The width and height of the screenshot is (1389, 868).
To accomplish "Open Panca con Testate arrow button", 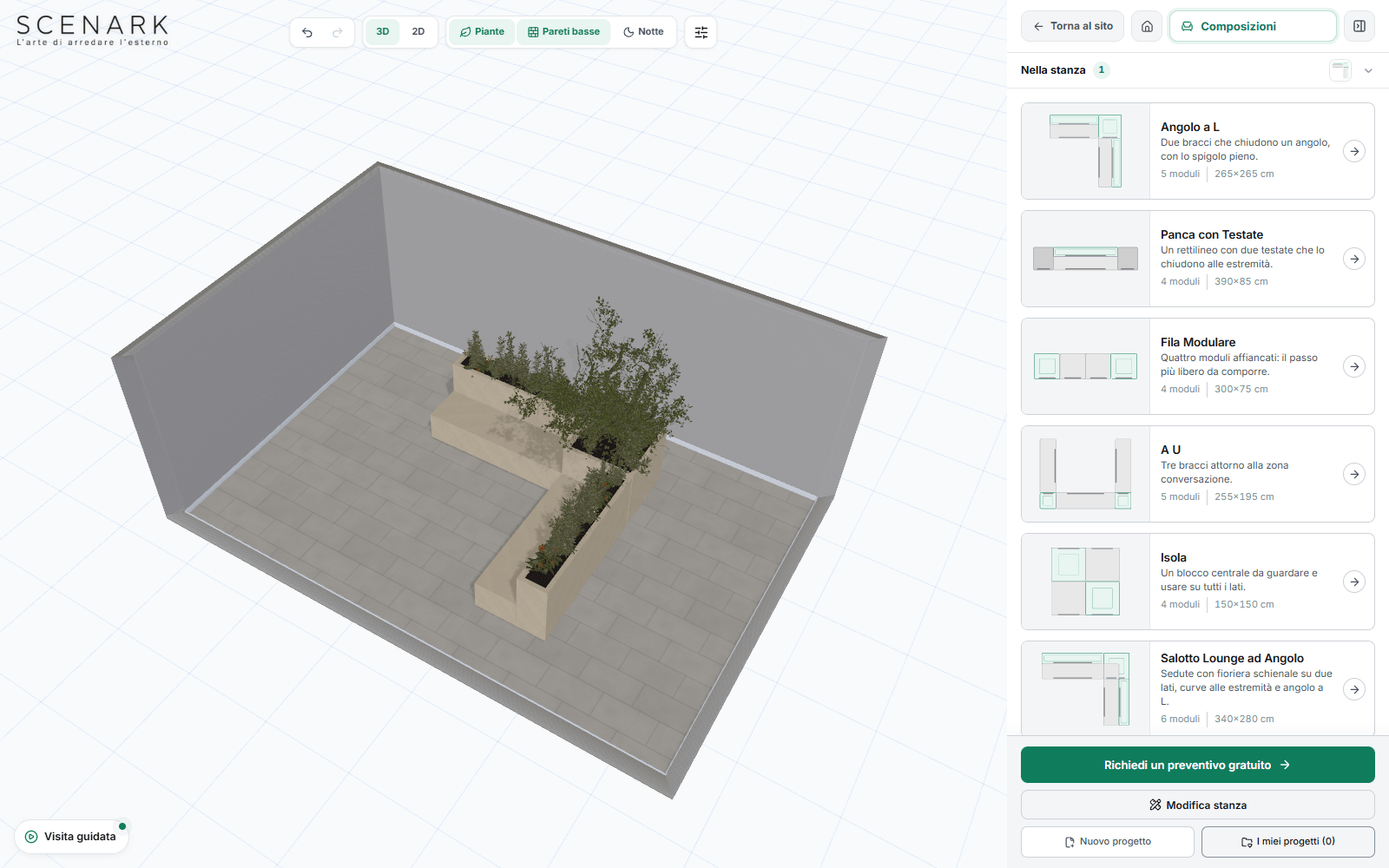I will [1354, 259].
